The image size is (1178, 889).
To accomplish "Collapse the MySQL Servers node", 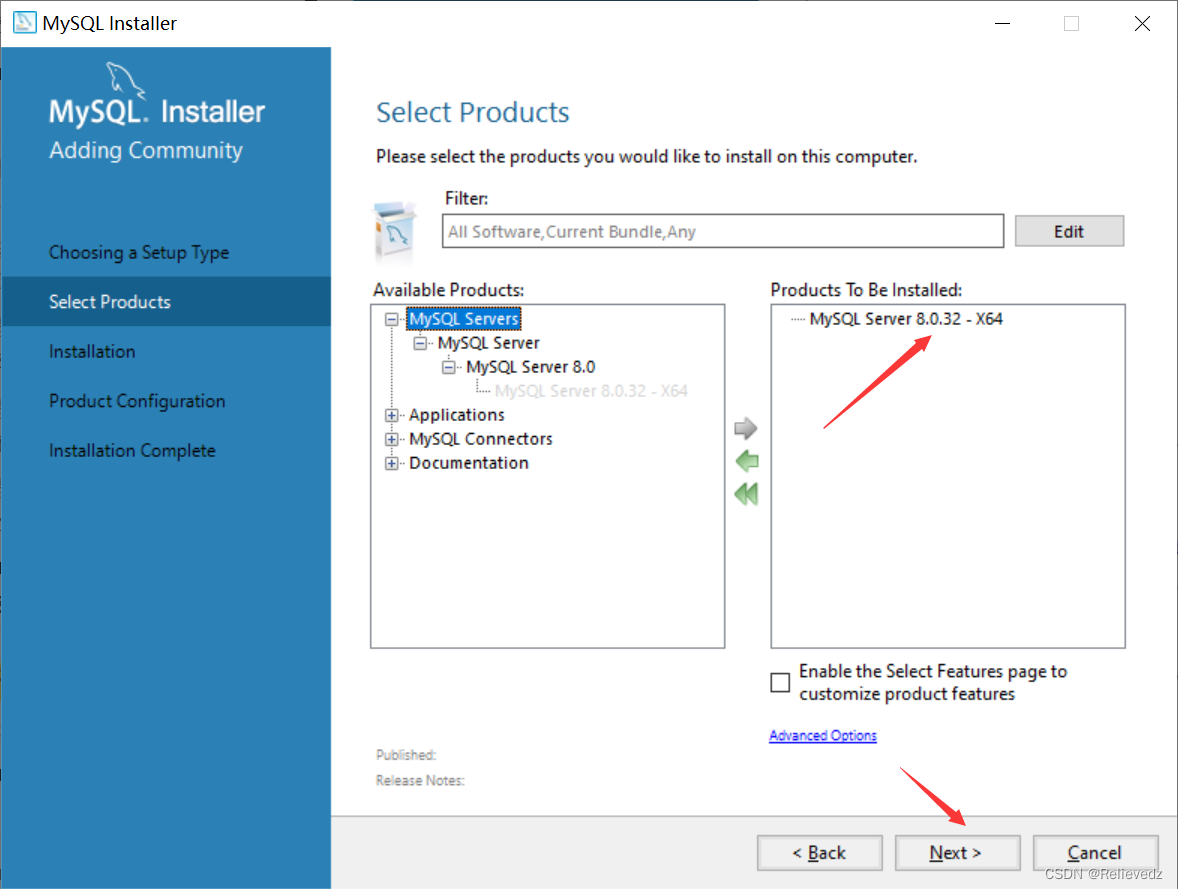I will 391,318.
